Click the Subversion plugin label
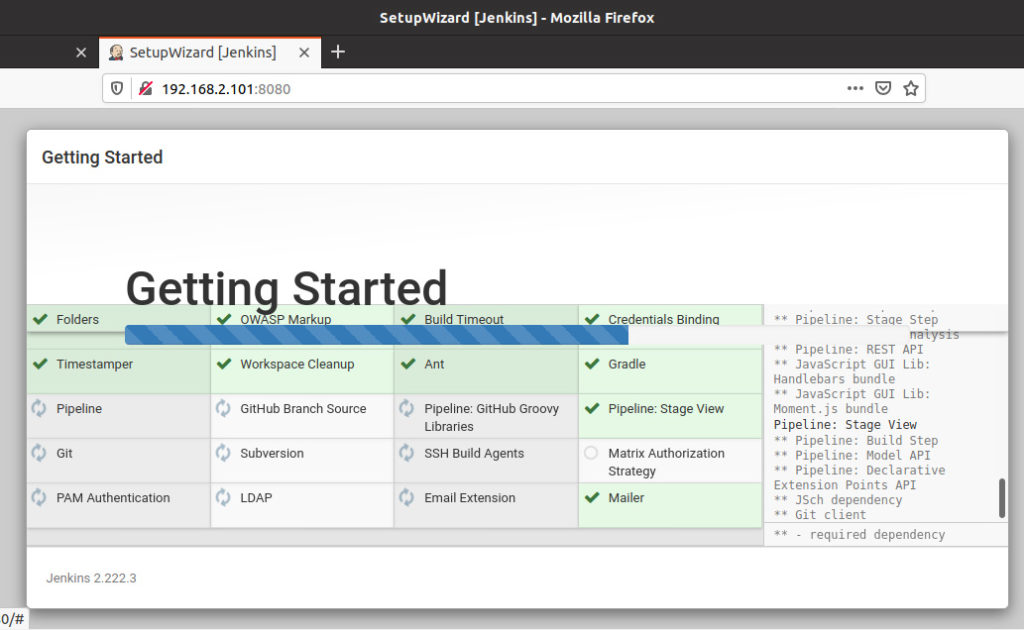The width and height of the screenshot is (1024, 630). pyautogui.click(x=272, y=453)
